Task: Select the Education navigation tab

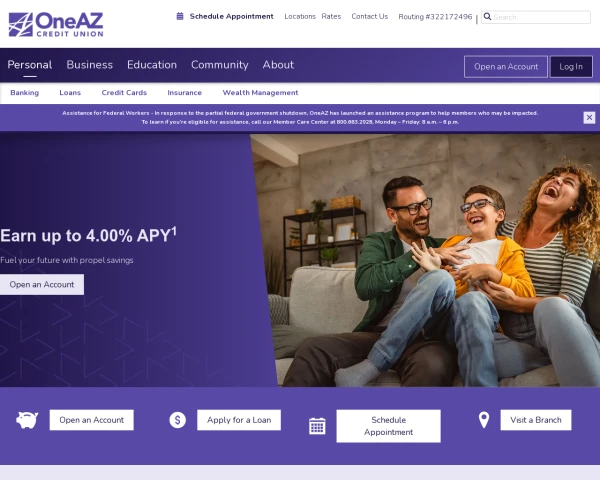Action: tap(152, 65)
